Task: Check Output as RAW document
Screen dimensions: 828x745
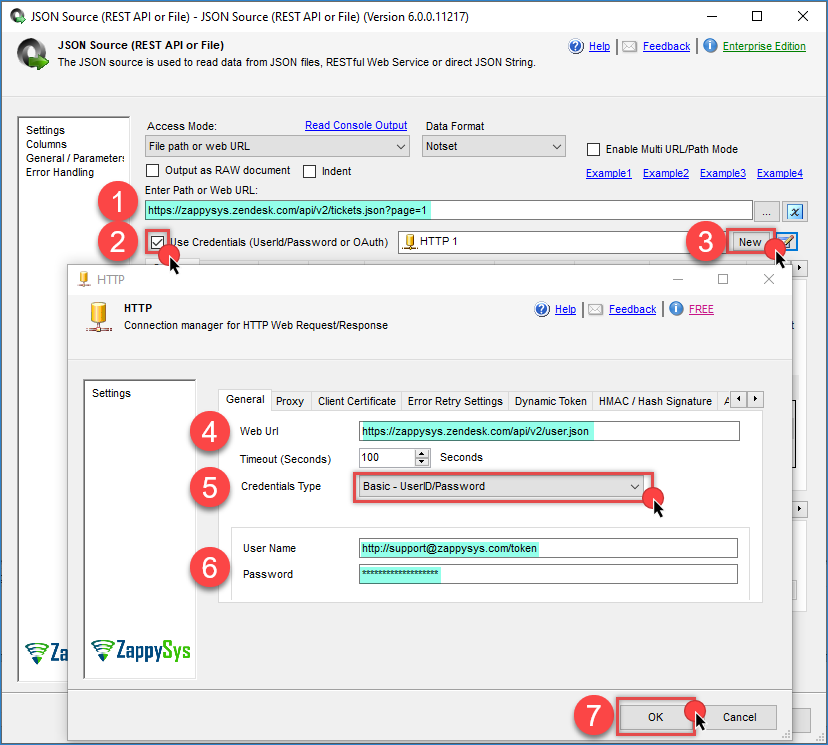Action: click(153, 171)
